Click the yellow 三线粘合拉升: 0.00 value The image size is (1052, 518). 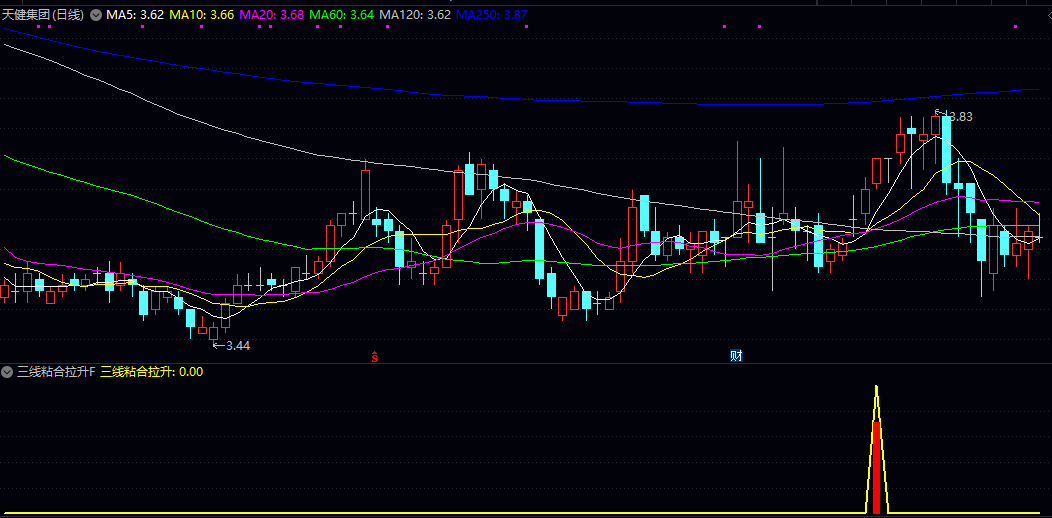(x=151, y=371)
